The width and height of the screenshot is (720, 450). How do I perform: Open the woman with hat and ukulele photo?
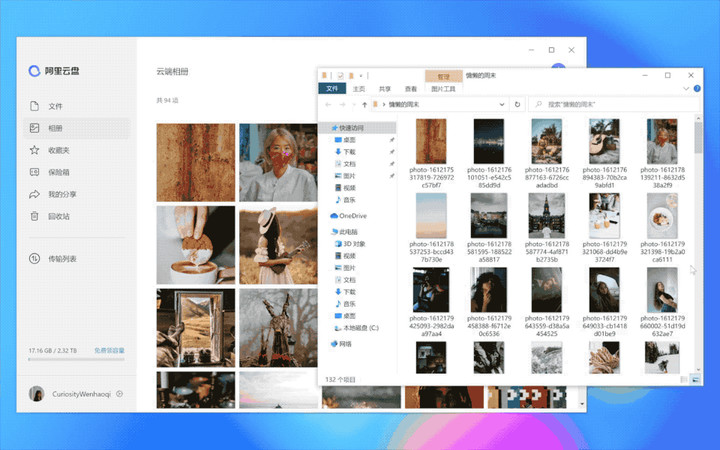(278, 245)
